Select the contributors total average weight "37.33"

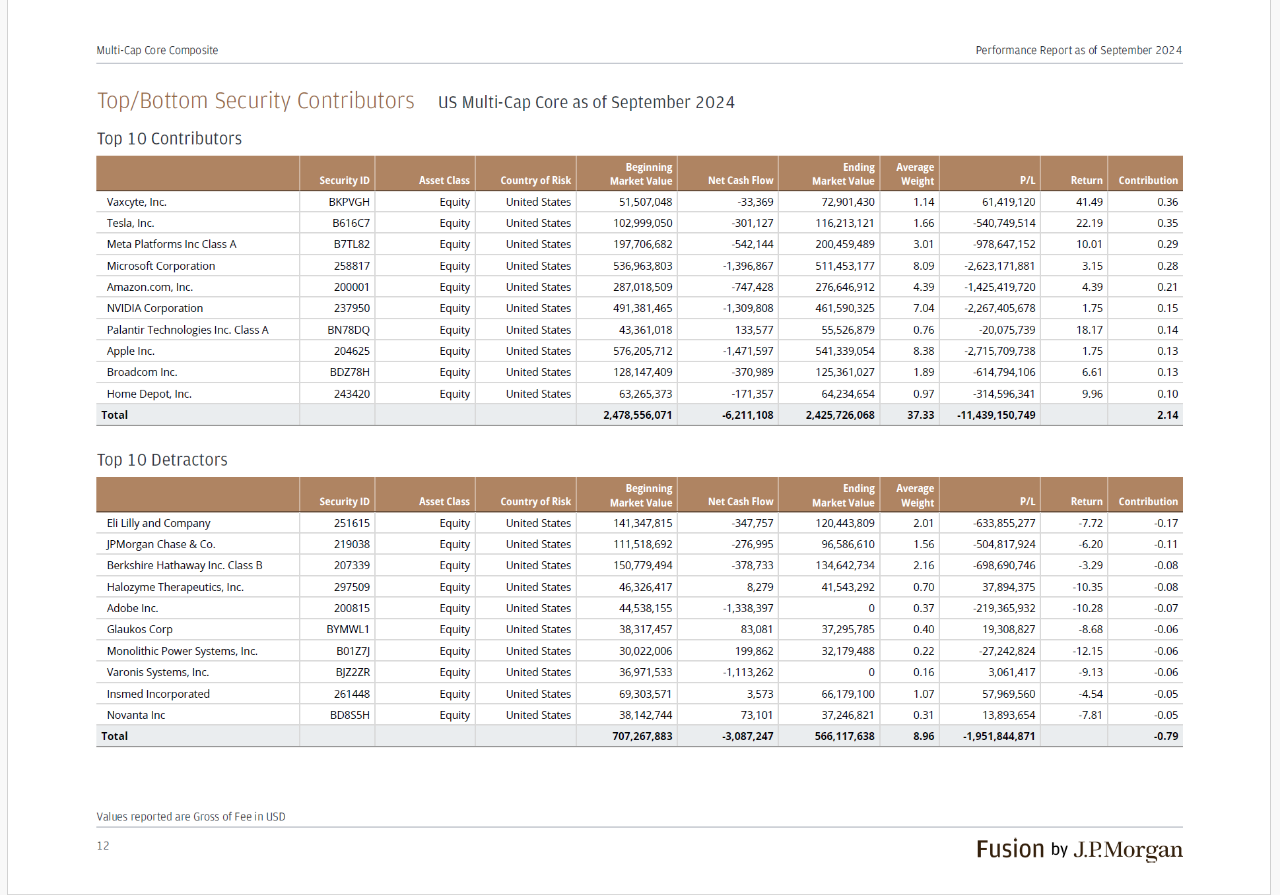pyautogui.click(x=920, y=415)
